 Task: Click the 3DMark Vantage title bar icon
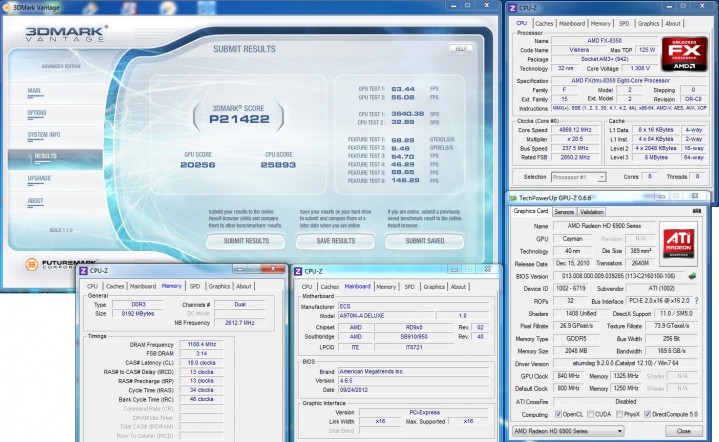coord(6,7)
